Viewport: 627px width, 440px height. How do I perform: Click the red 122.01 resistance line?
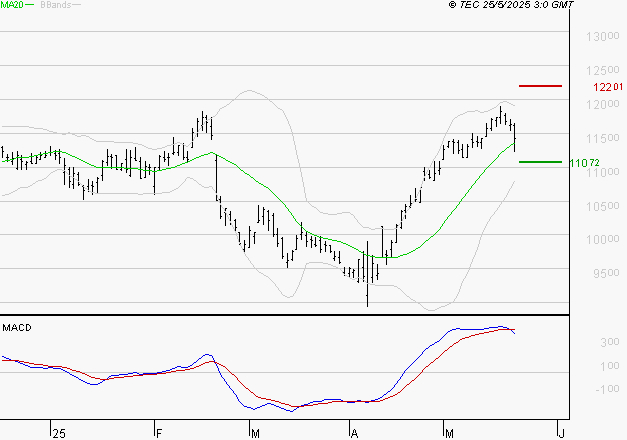[x=540, y=86]
